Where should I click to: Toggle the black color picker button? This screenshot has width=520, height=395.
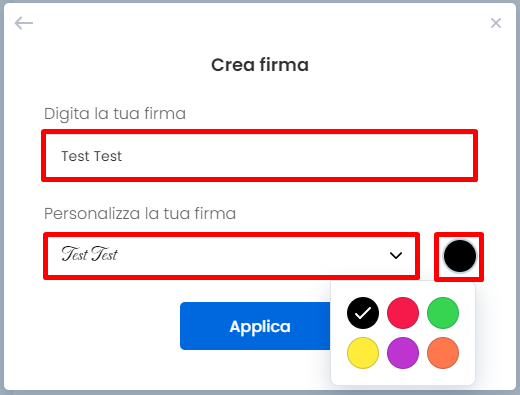pos(460,256)
